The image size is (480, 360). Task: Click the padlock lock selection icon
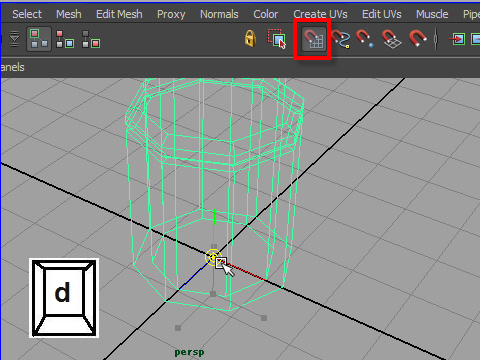[x=250, y=38]
